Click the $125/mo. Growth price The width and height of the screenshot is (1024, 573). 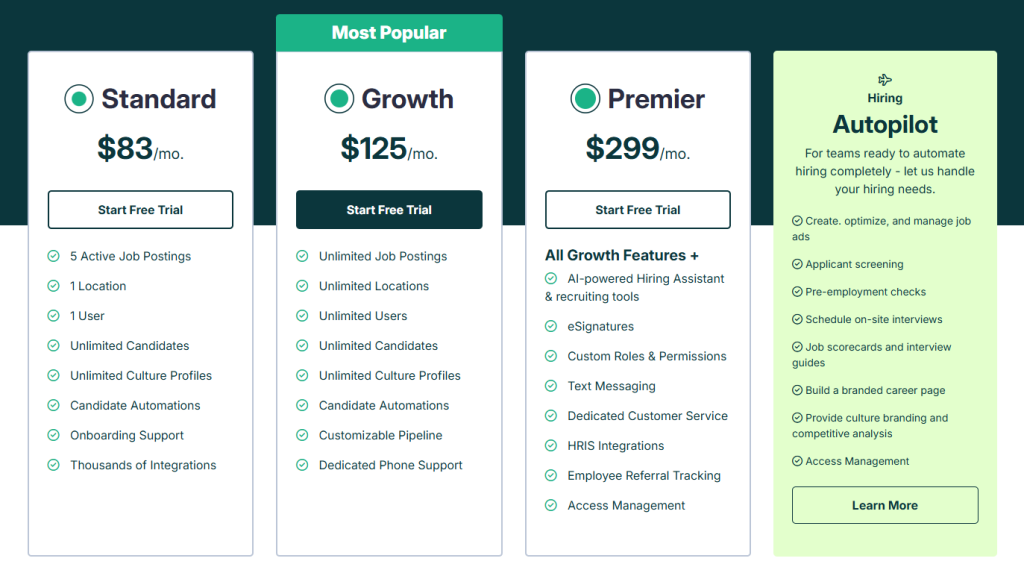tap(389, 149)
